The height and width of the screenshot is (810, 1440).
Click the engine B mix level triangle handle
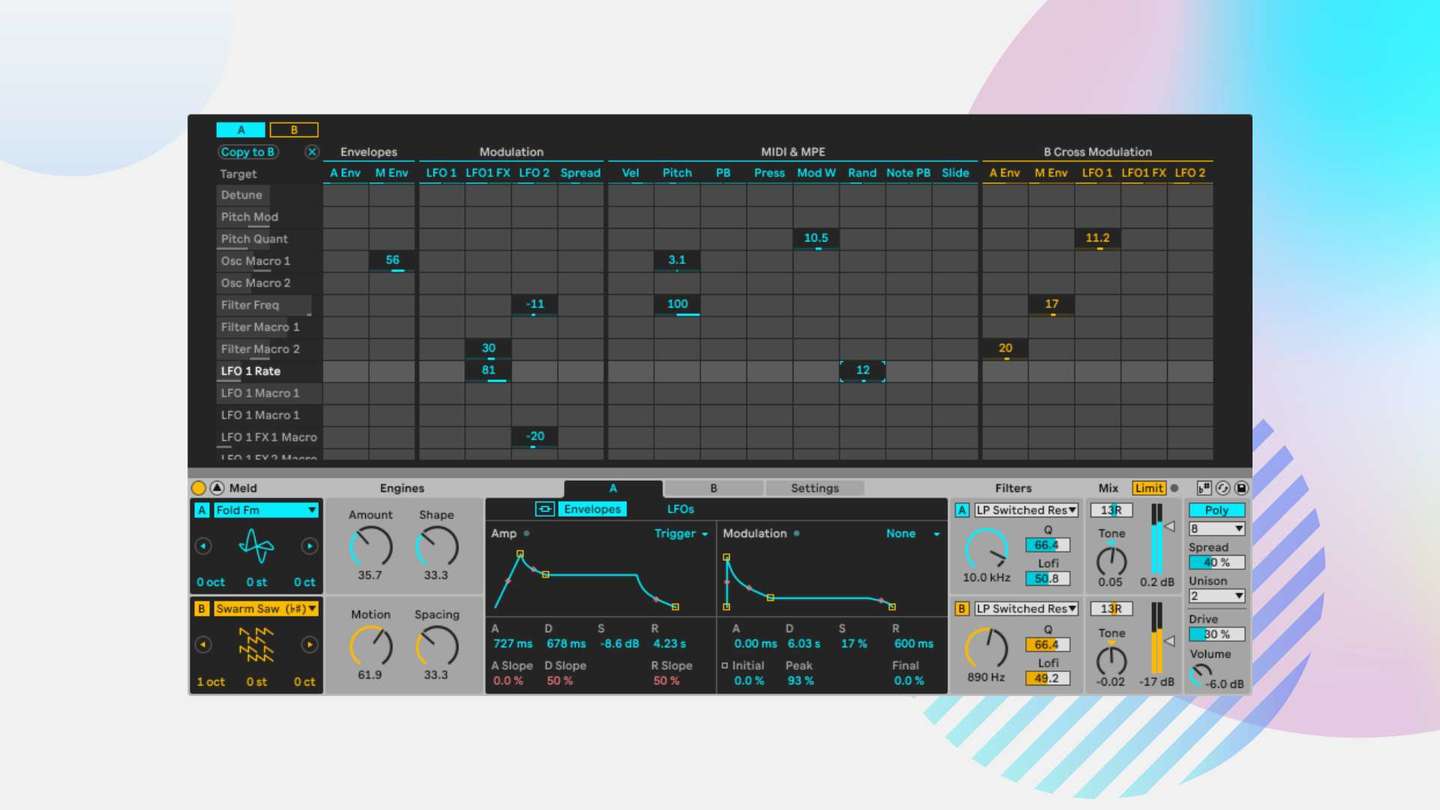tap(1170, 641)
